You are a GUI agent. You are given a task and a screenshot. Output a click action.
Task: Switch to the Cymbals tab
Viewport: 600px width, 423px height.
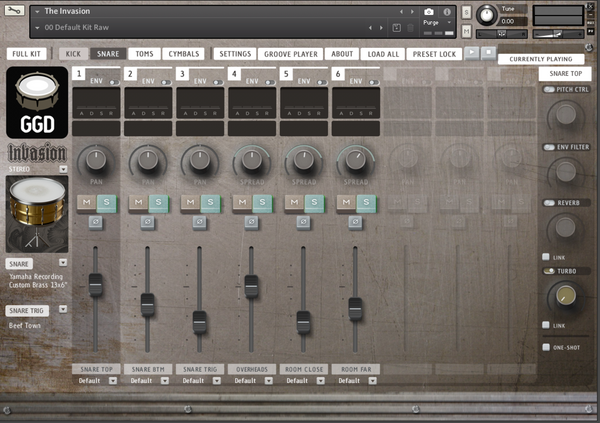(x=184, y=54)
